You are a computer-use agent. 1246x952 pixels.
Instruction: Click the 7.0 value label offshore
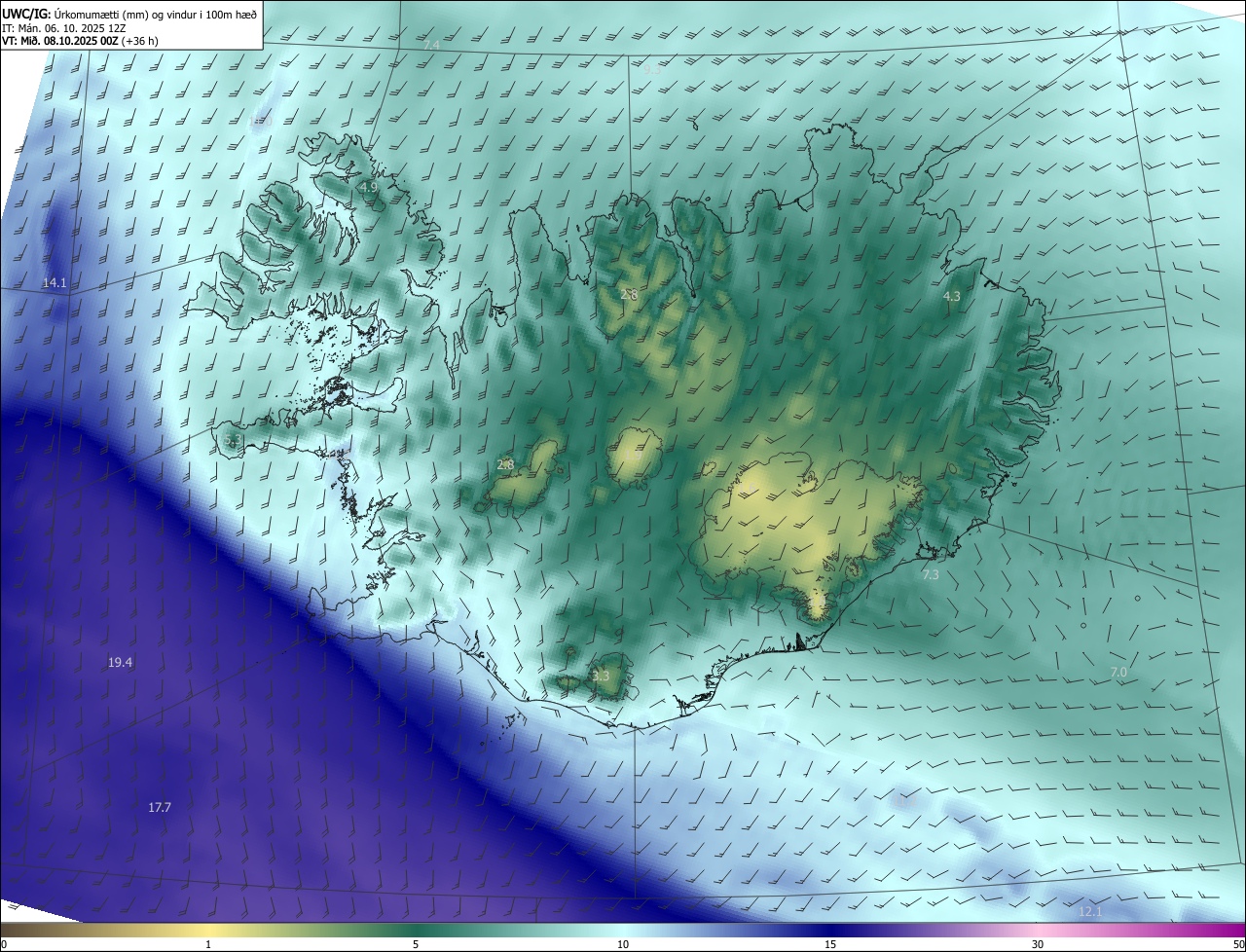1118,673
